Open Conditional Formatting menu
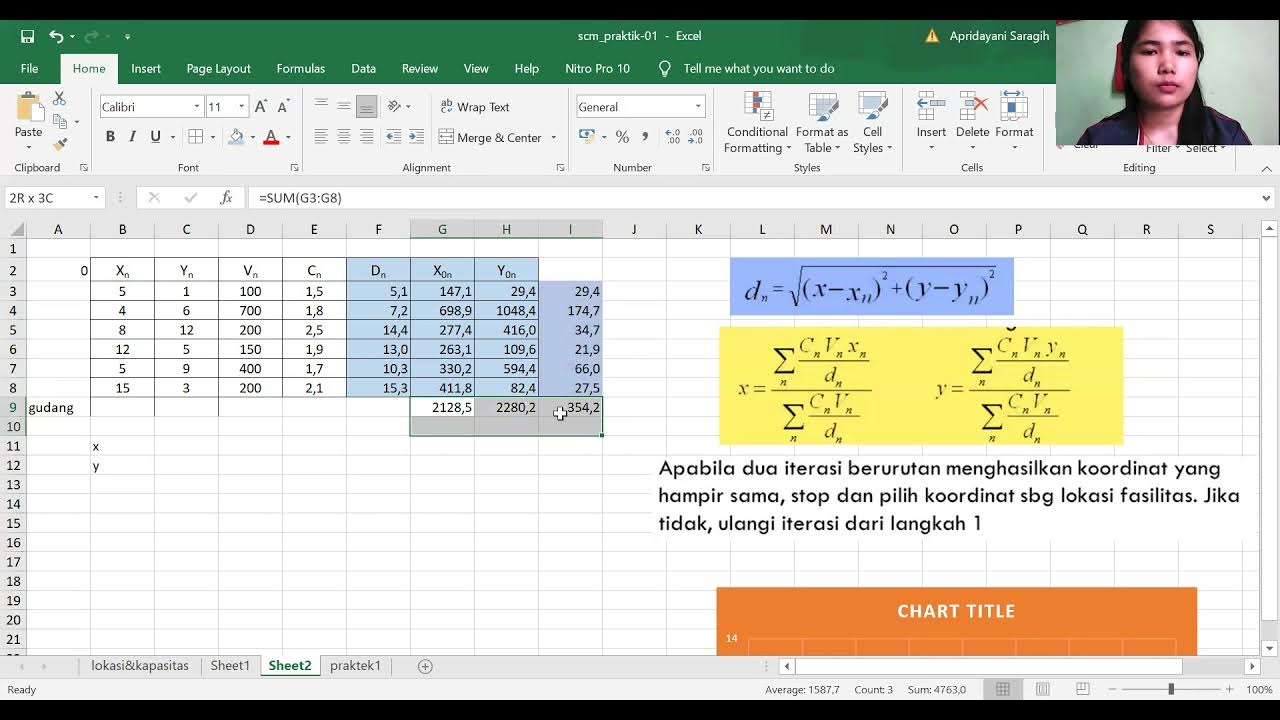This screenshot has height=720, width=1280. click(757, 124)
